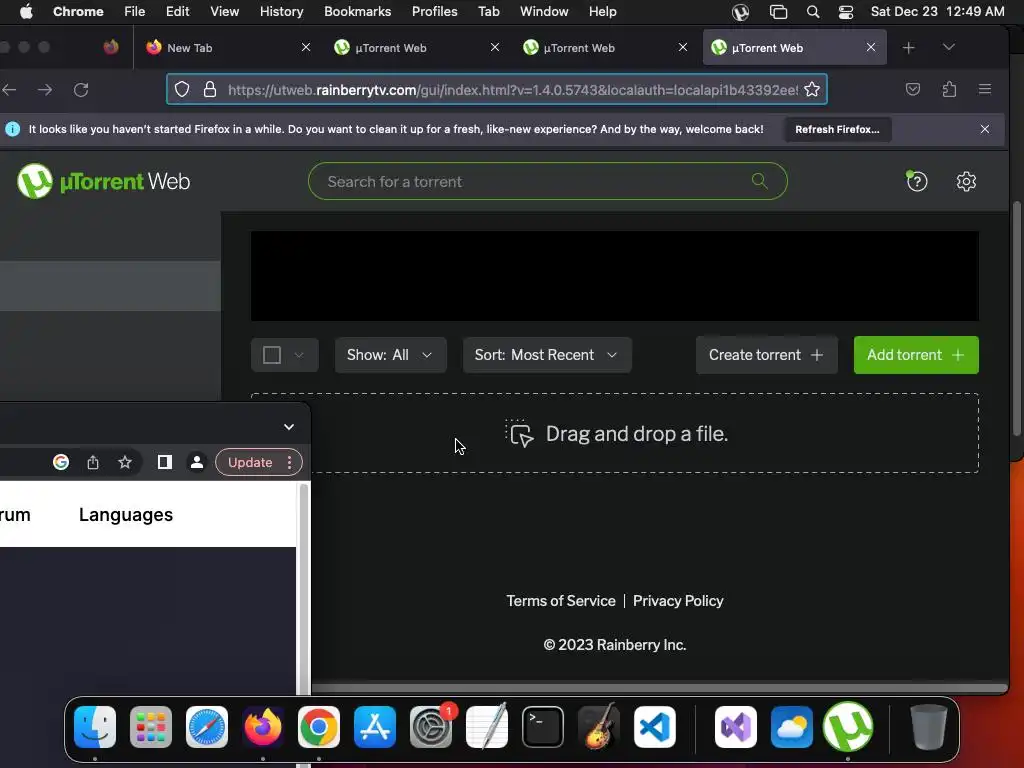Click the µTorrent Web logo
Screen dimensions: 1024x768
104,181
